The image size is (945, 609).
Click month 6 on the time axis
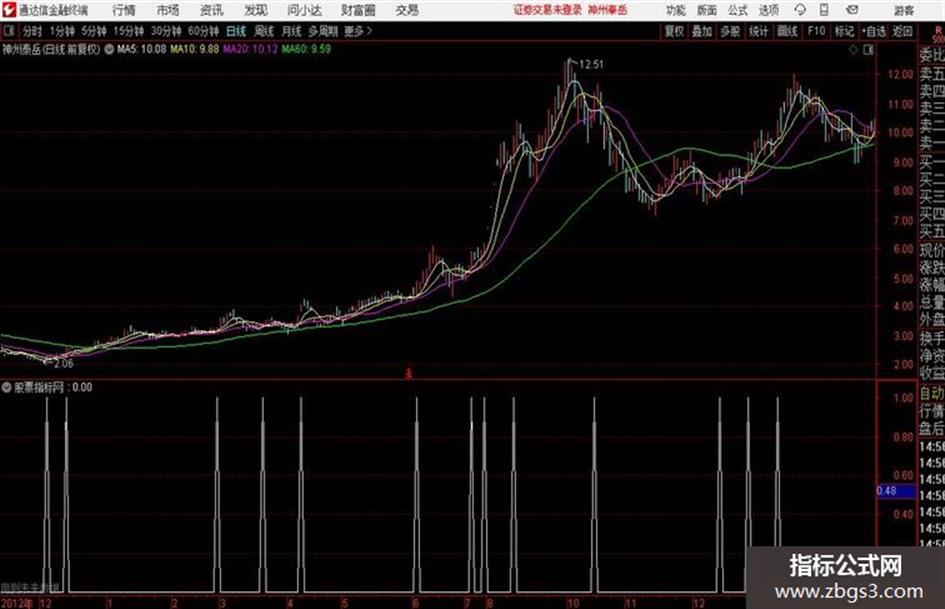415,603
